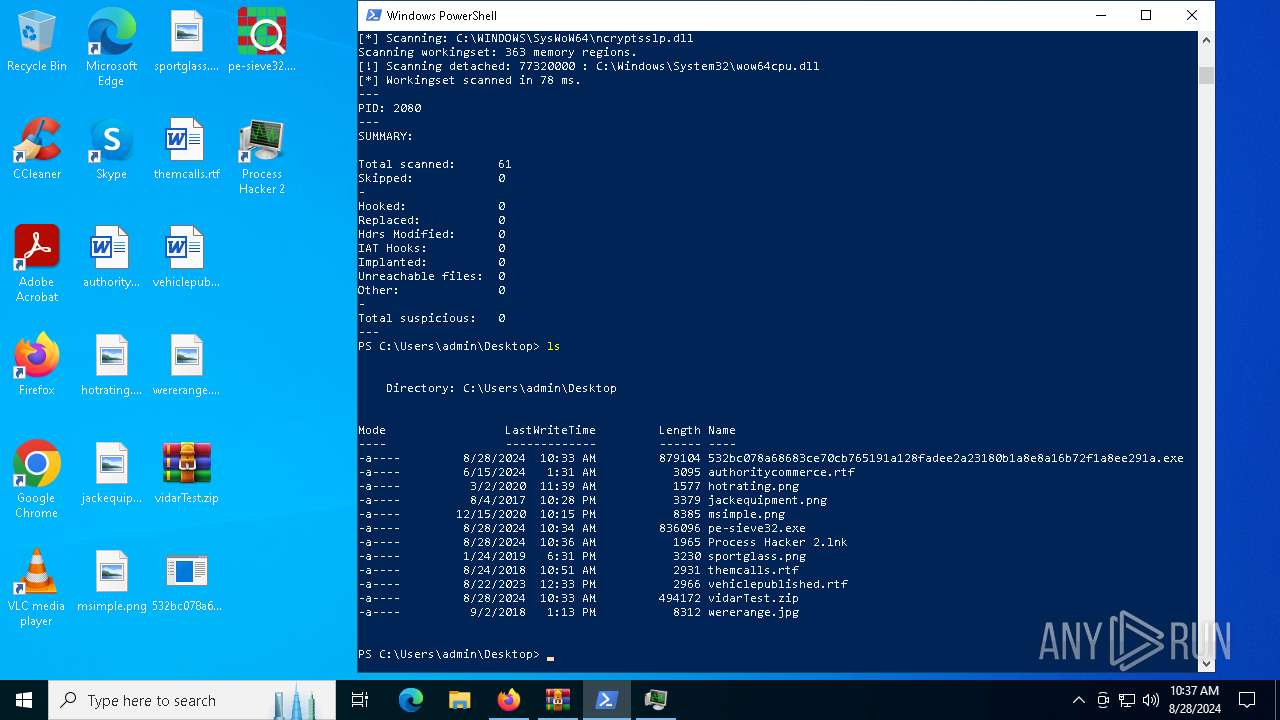
Task: Click the authoritycommerce.rtf line in the listing
Action: (x=606, y=472)
